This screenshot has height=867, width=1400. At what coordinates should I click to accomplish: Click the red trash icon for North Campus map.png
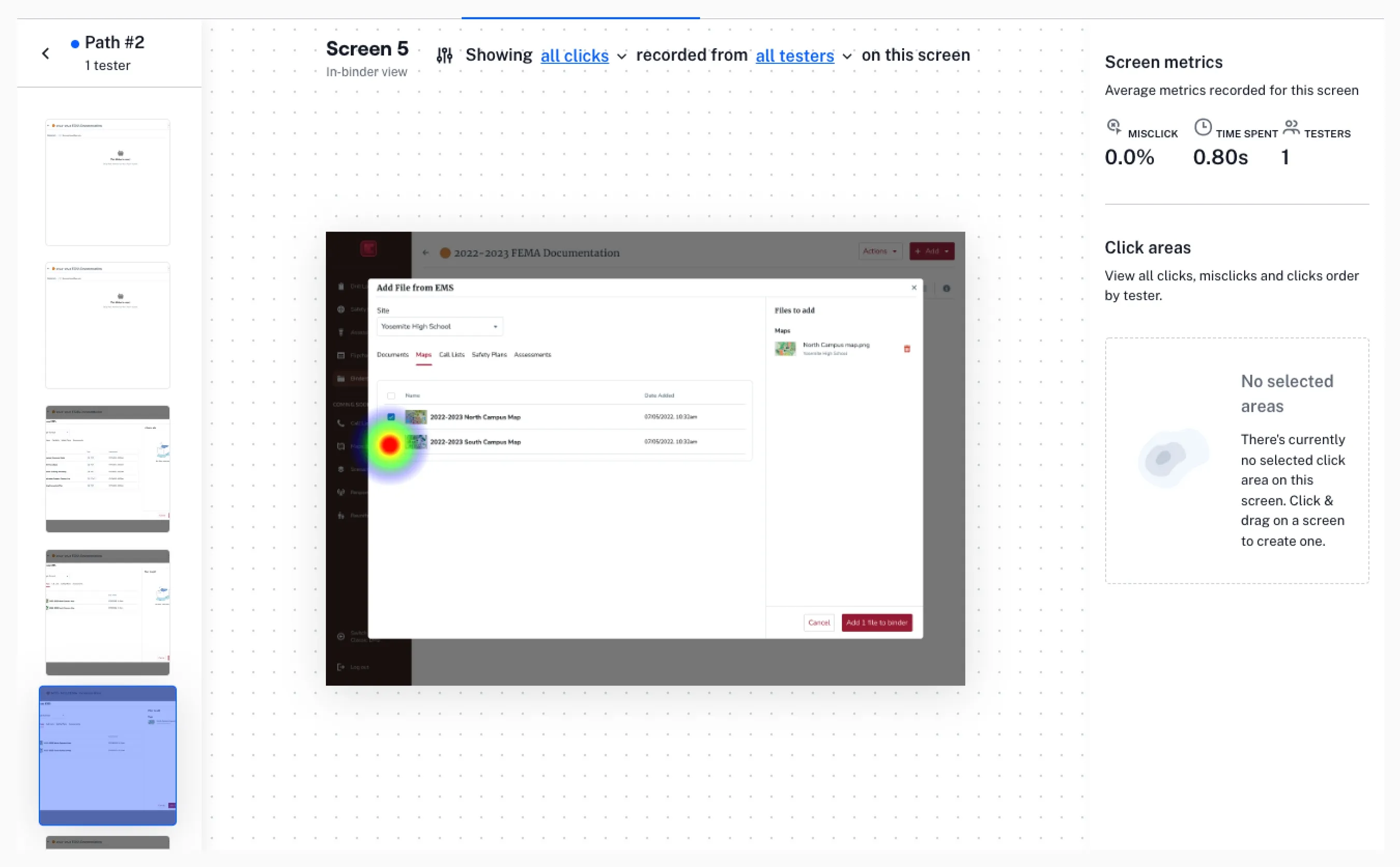(907, 349)
